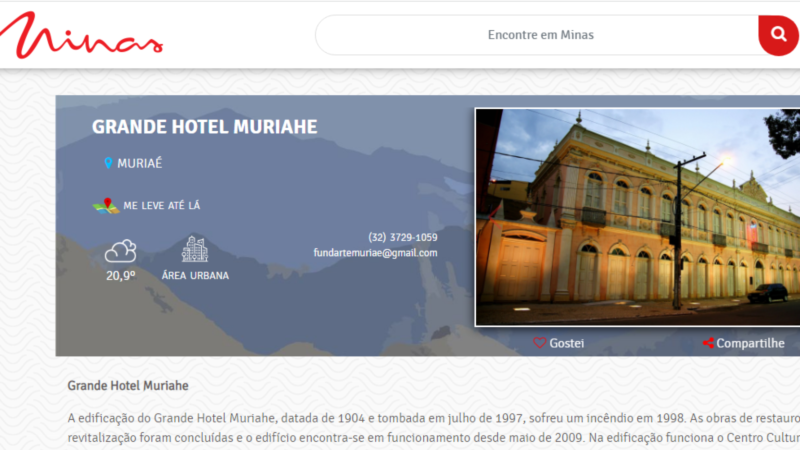Click the ÁREA URBANA label

click(x=195, y=276)
